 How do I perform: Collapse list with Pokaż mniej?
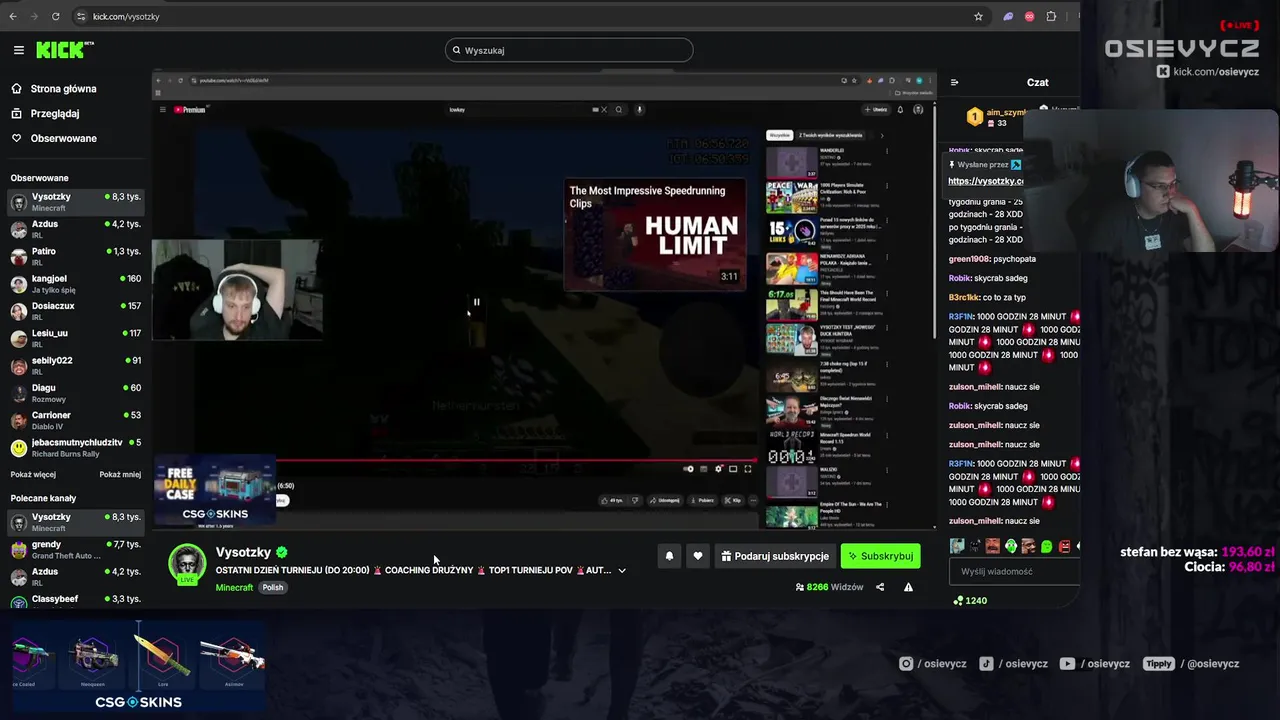(120, 475)
